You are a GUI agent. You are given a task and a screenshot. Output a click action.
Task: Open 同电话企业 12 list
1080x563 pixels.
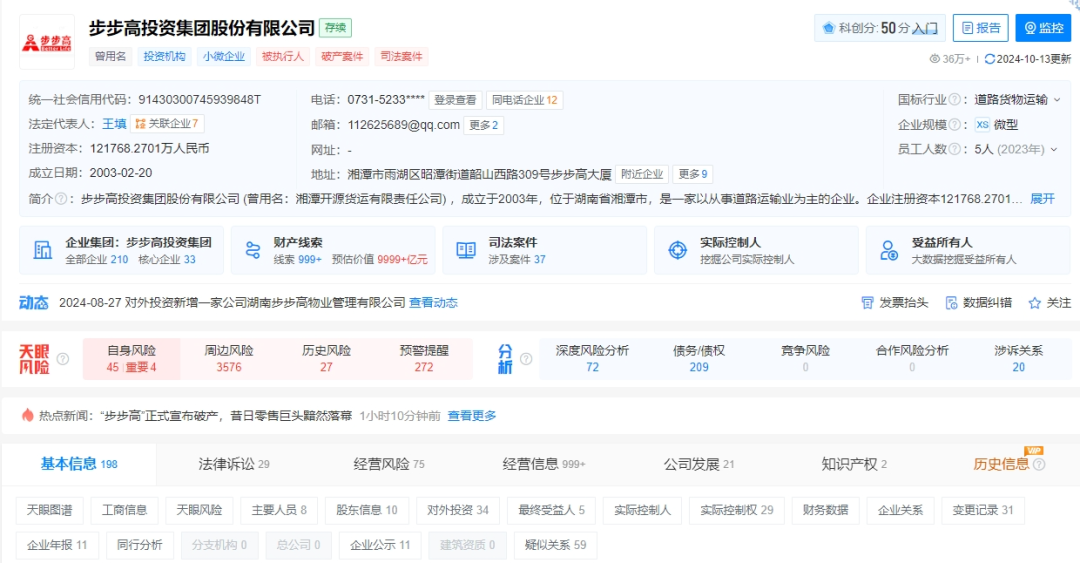click(x=524, y=100)
